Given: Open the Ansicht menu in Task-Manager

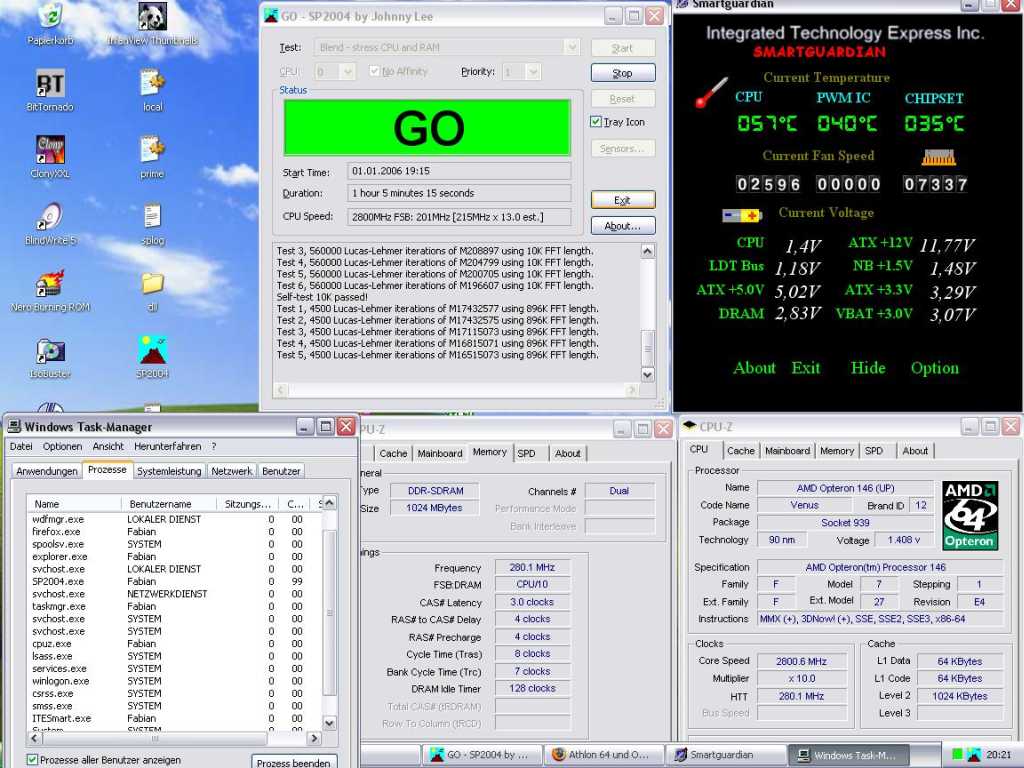Looking at the screenshot, I should [108, 446].
